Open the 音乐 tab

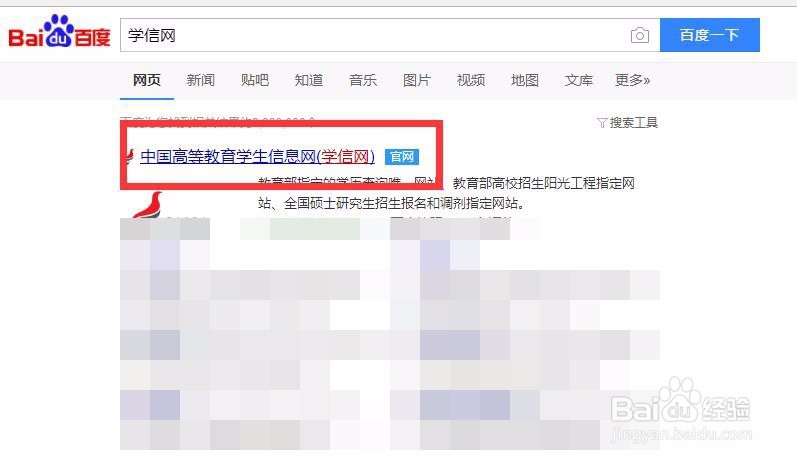pos(363,80)
